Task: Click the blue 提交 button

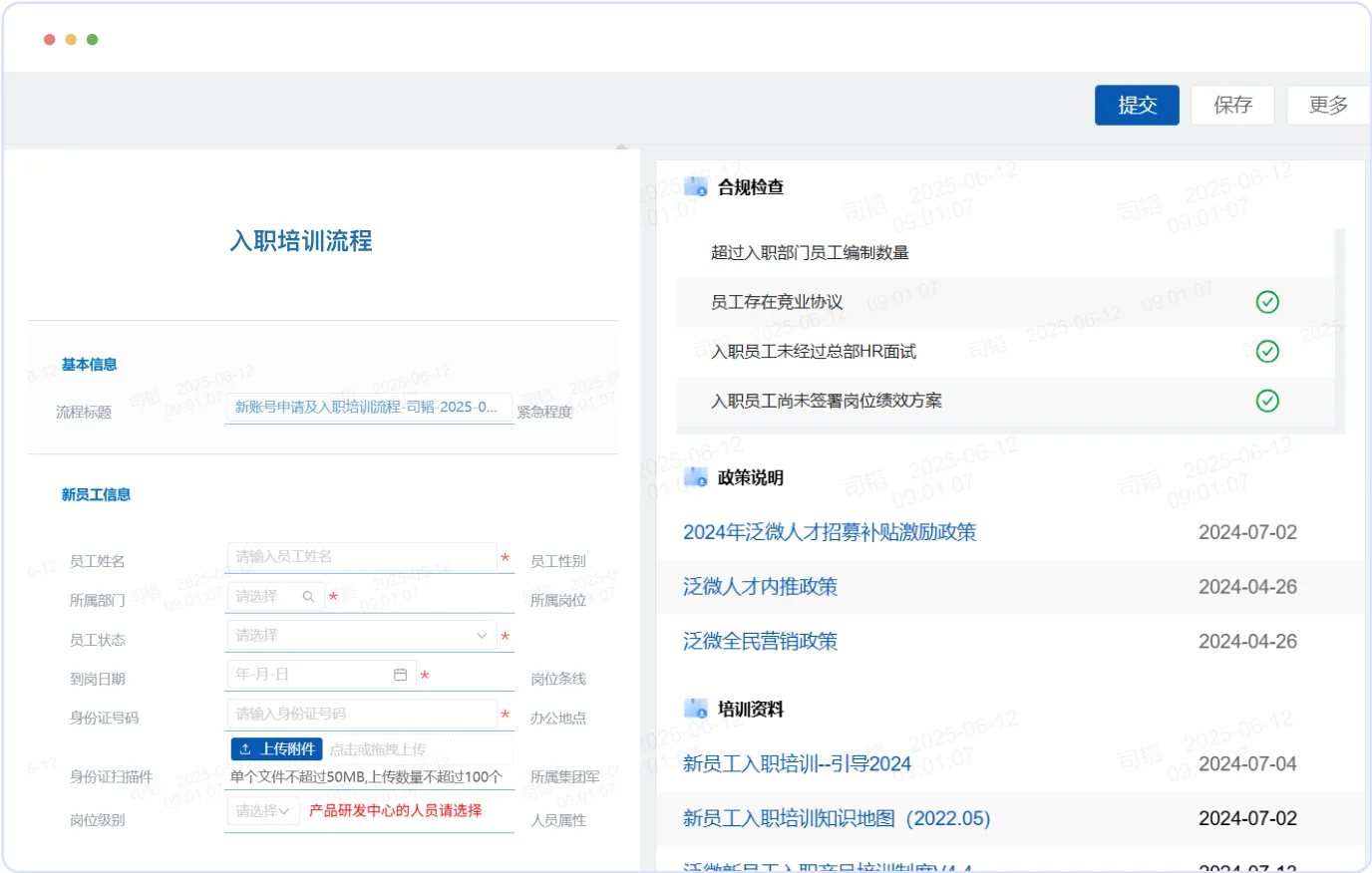Action: [x=1137, y=105]
